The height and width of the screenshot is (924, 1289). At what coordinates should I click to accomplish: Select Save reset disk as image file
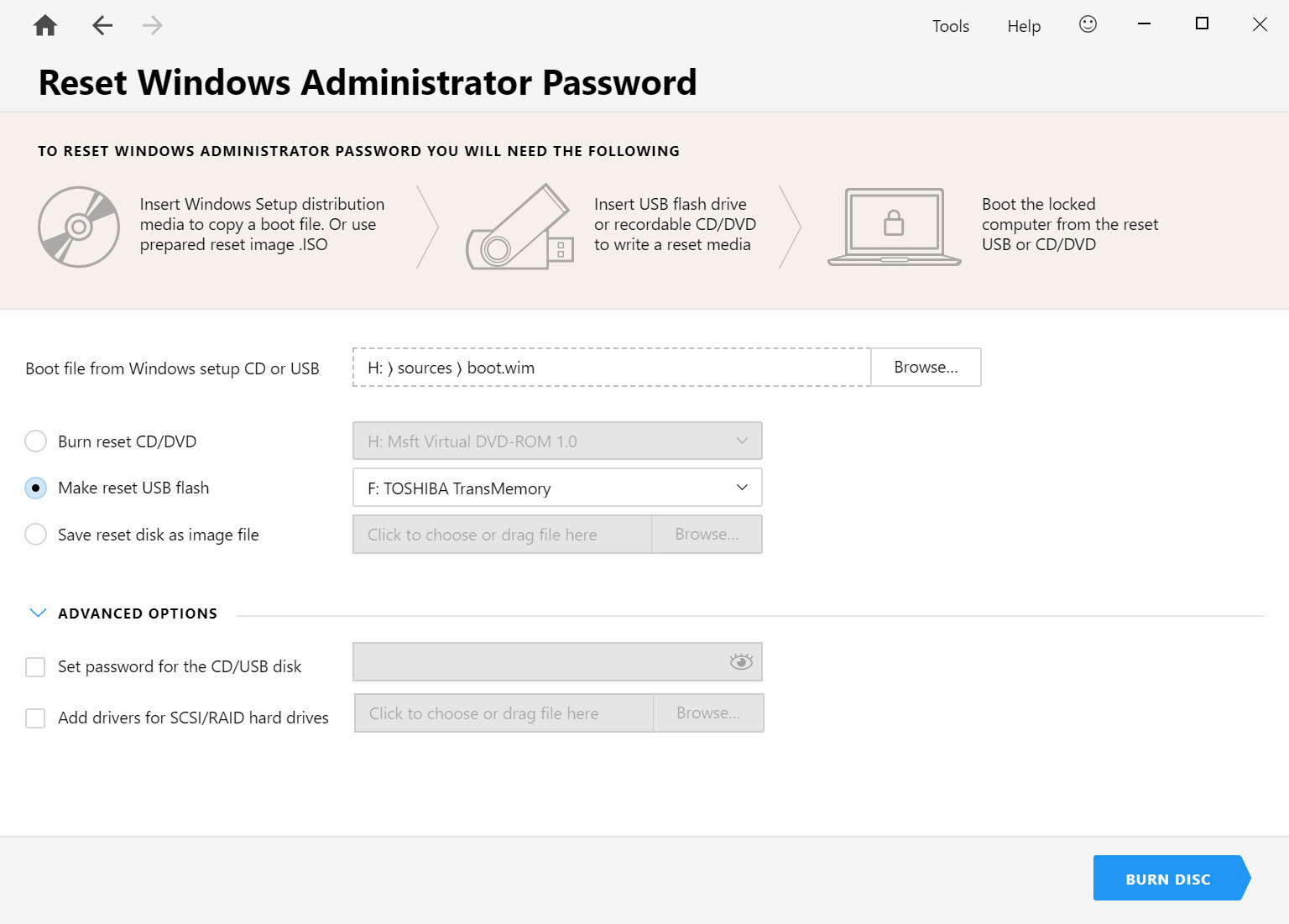coord(35,534)
